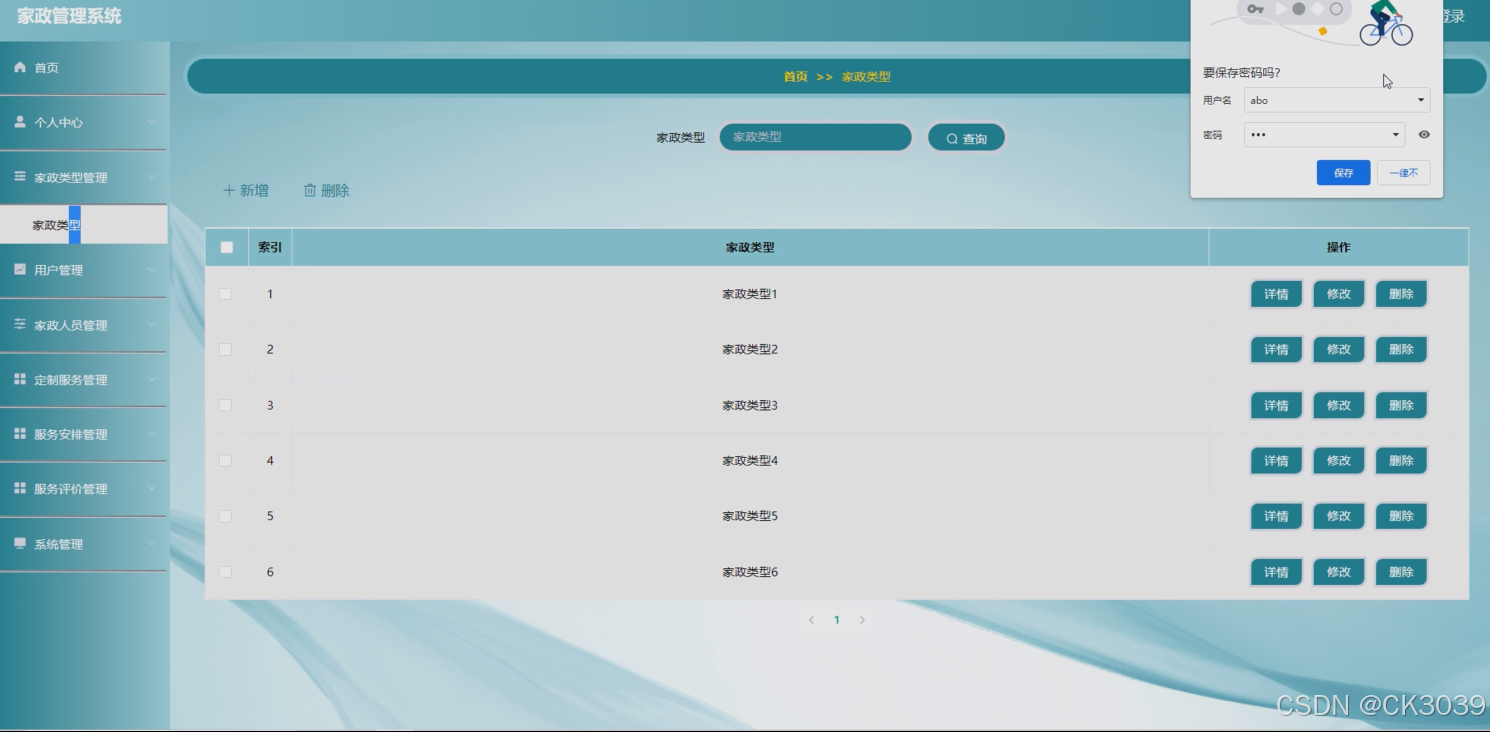Screen dimensions: 1490x732
Task: Click the magnifier icon in 查询 button
Action: 952,139
